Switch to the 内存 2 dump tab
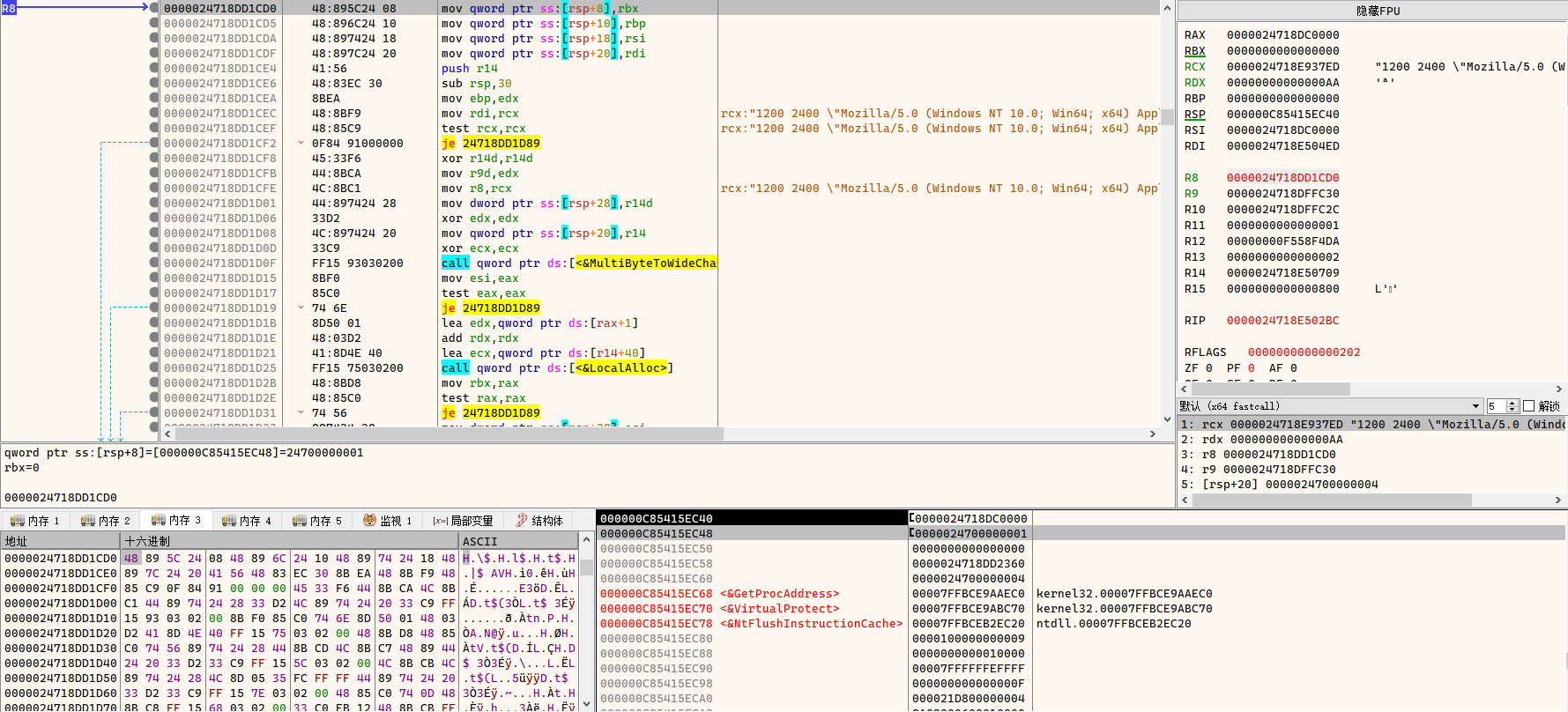Viewport: 1568px width, 712px height. (x=105, y=521)
